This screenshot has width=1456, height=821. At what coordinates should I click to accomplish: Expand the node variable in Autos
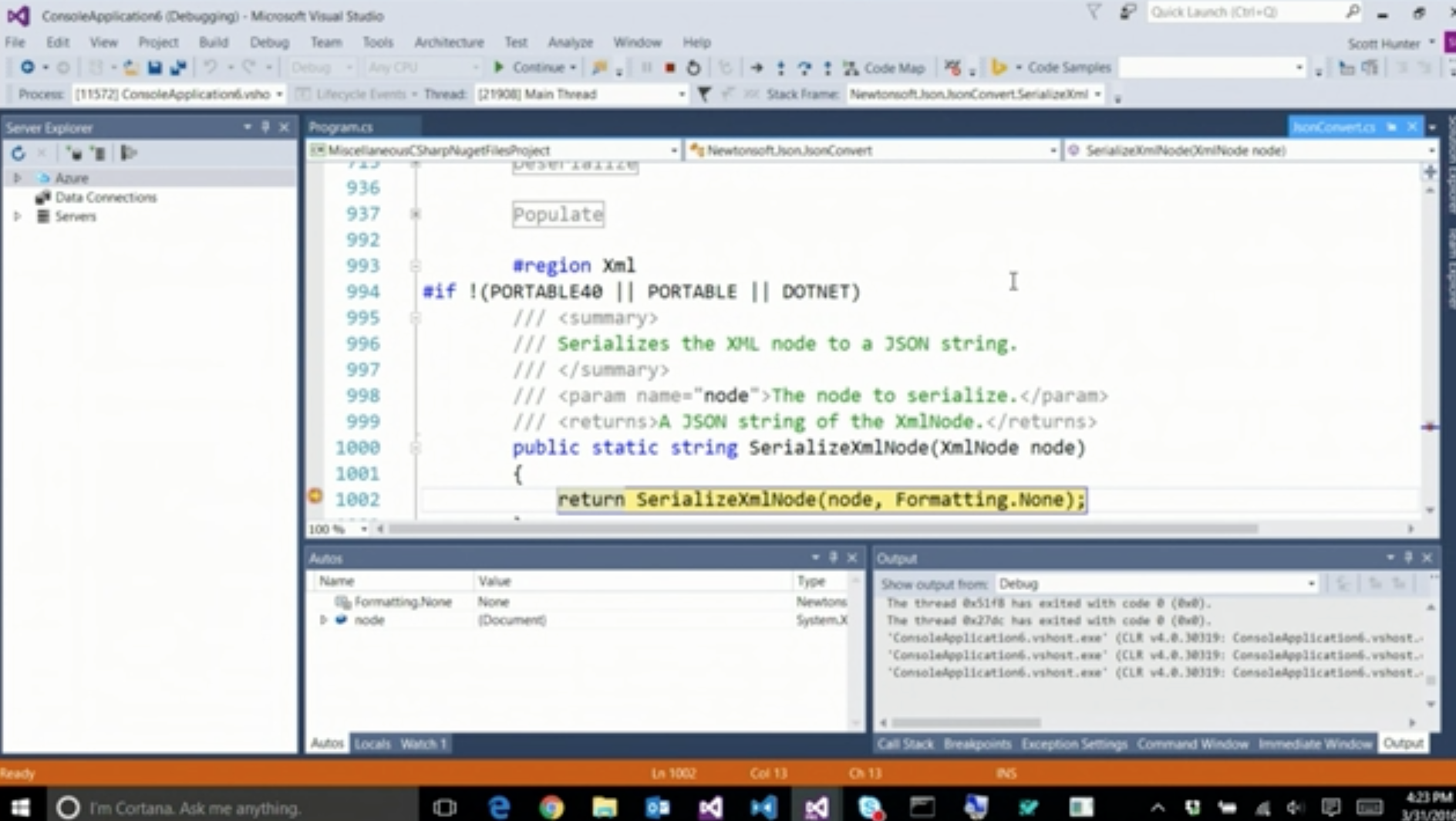click(x=324, y=620)
